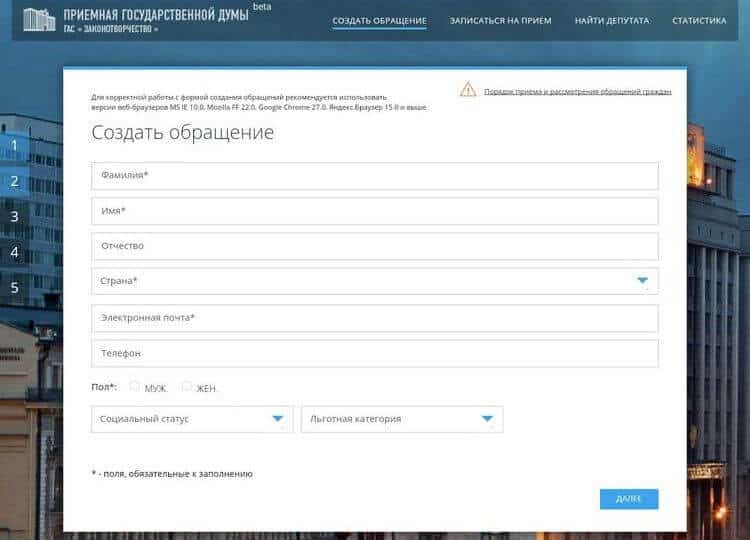Screen dimensions: 750x540
Task: Select the ЖЕН gender radio button
Action: [187, 386]
